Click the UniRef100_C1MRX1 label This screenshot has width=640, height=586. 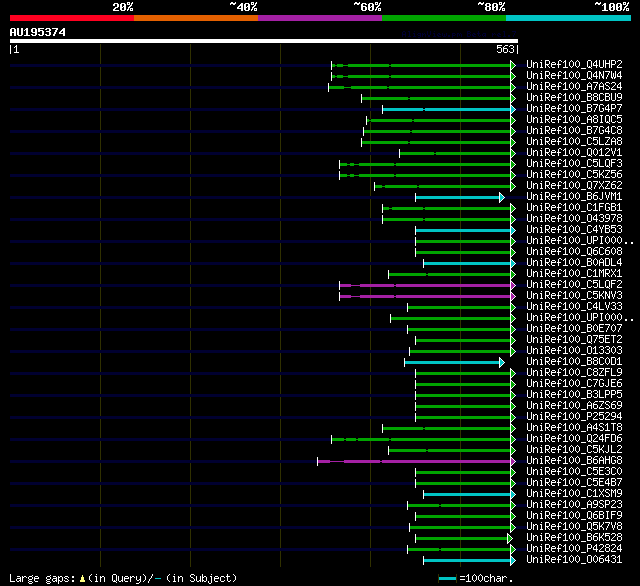[x=574, y=274]
